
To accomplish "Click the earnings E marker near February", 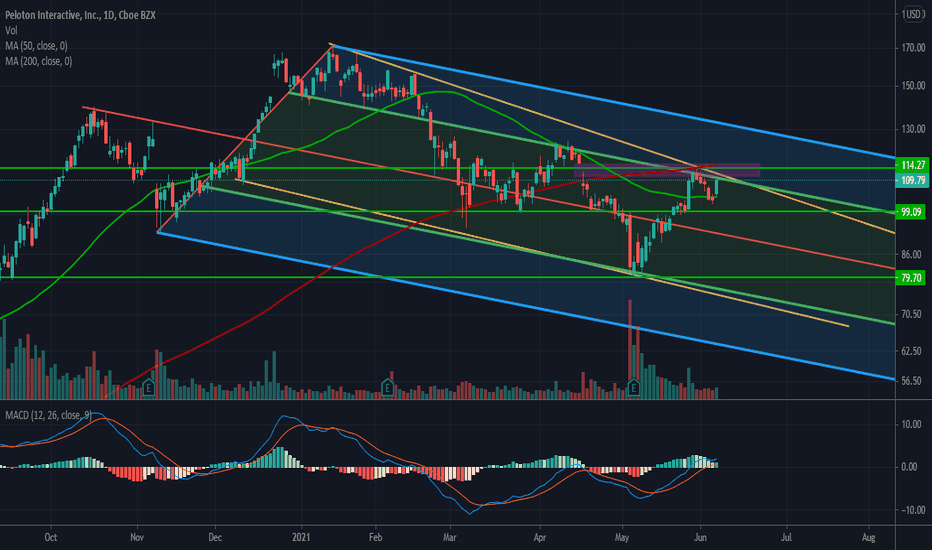I will pos(388,388).
